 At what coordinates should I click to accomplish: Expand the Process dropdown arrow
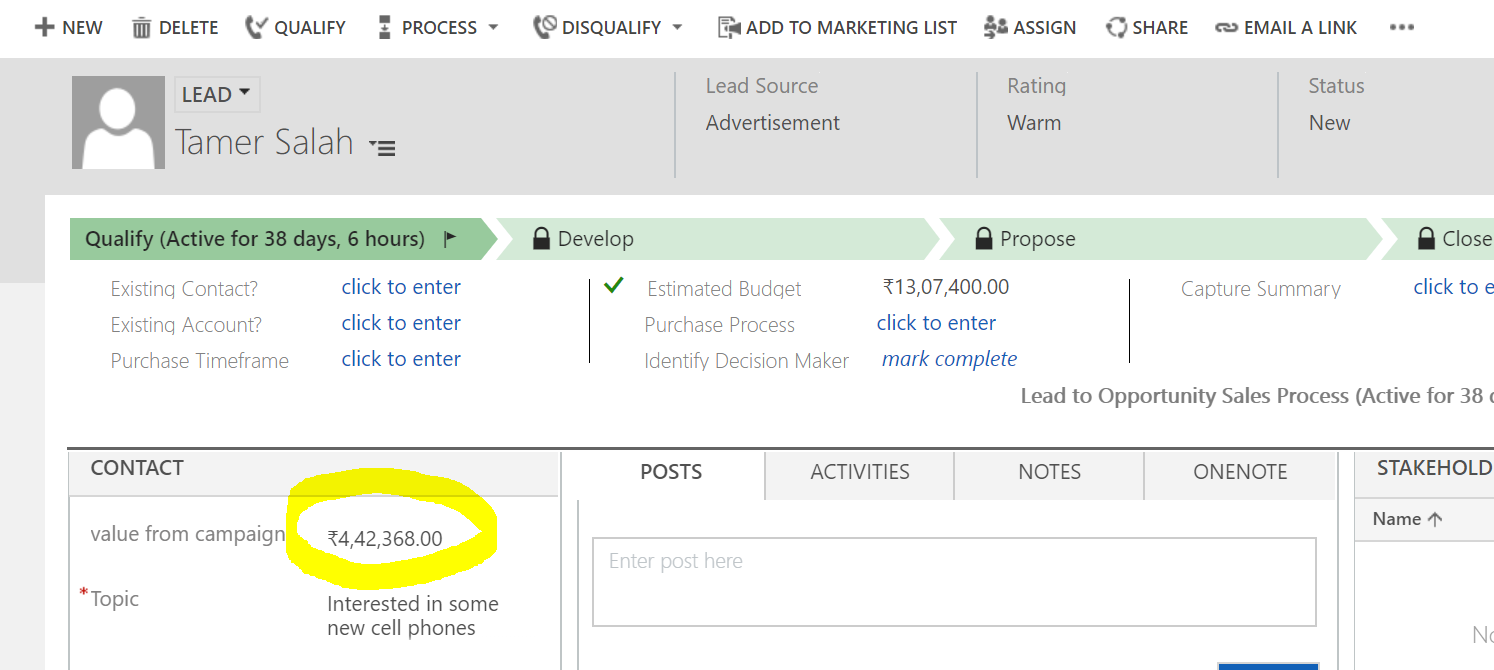[x=493, y=27]
